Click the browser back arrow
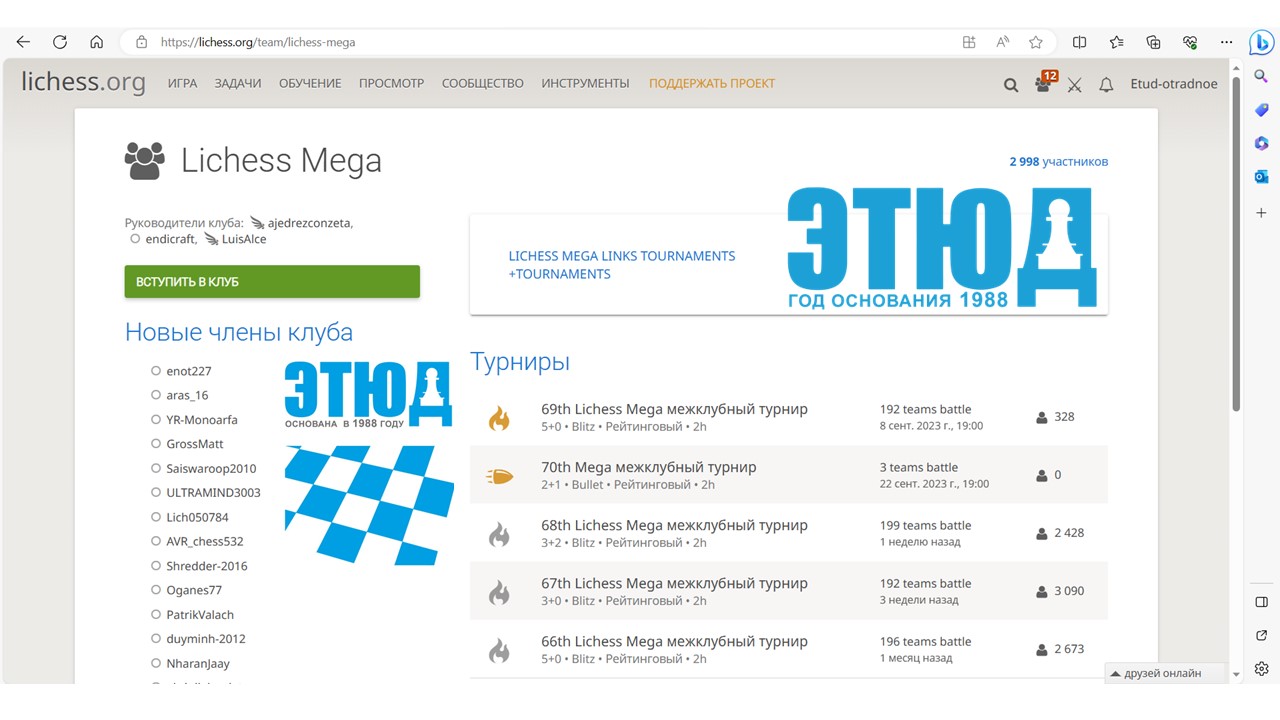Viewport: 1280px width, 720px height. 23,42
